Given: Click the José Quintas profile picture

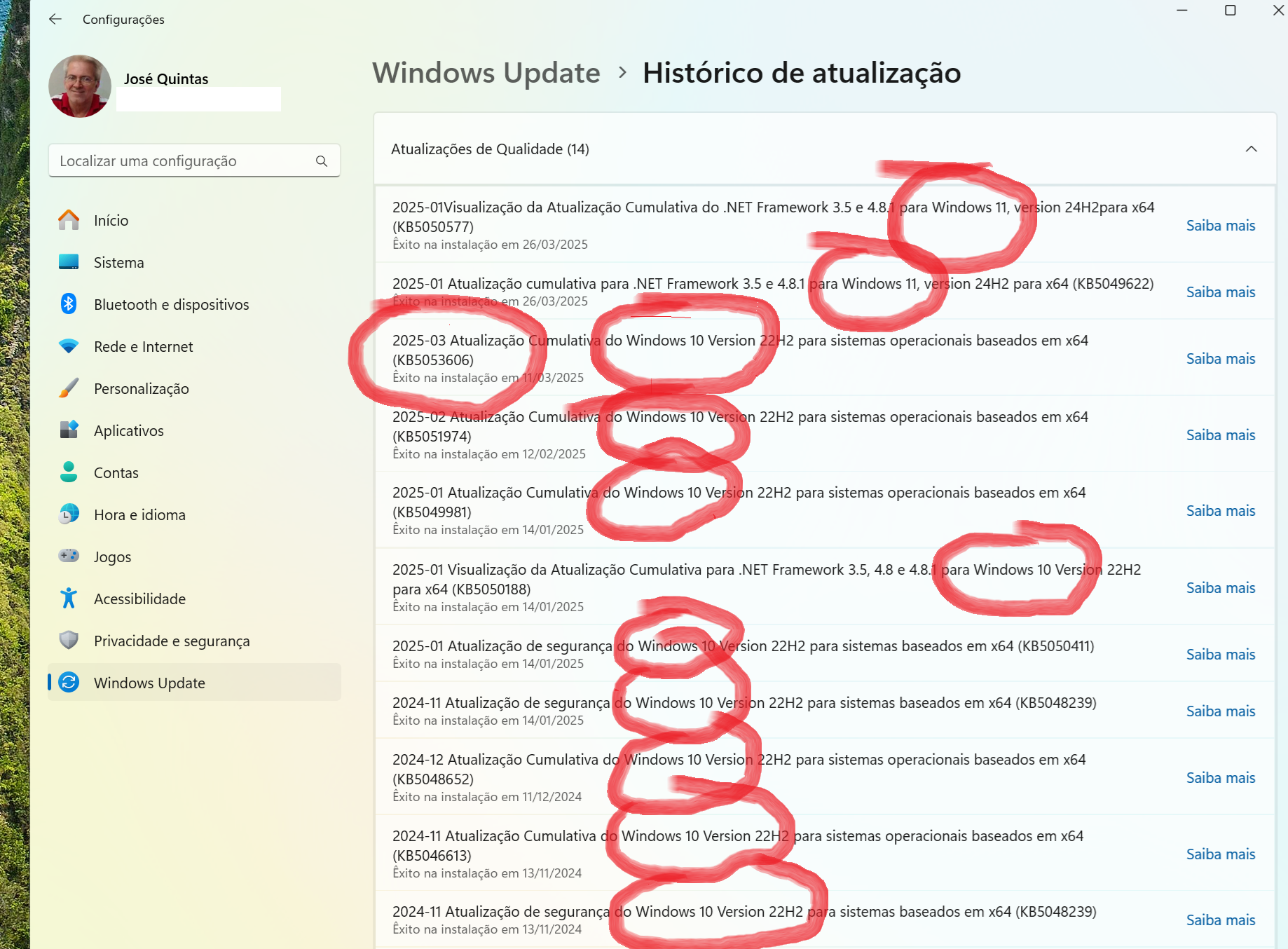Looking at the screenshot, I should pos(80,86).
